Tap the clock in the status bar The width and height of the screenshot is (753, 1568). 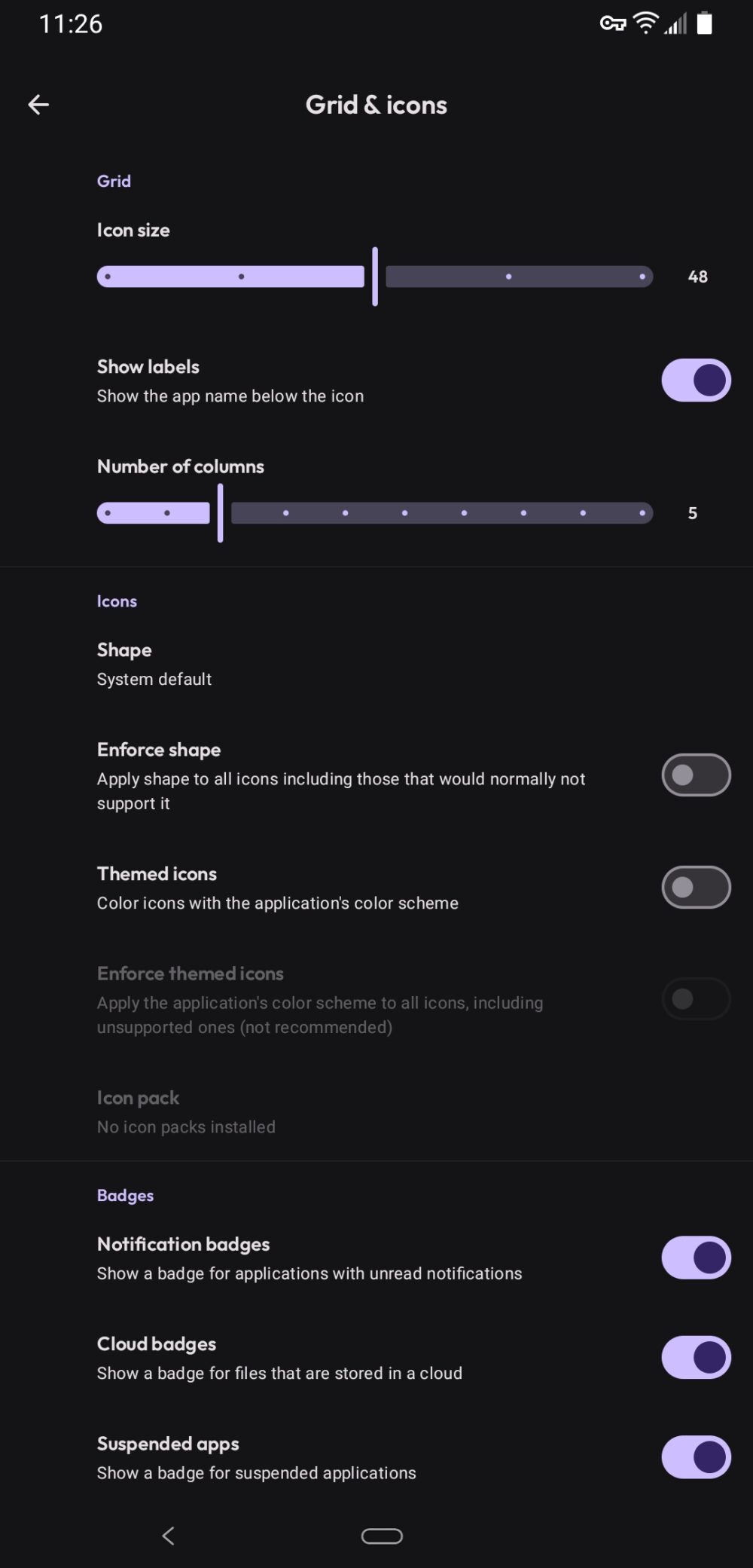point(71,23)
